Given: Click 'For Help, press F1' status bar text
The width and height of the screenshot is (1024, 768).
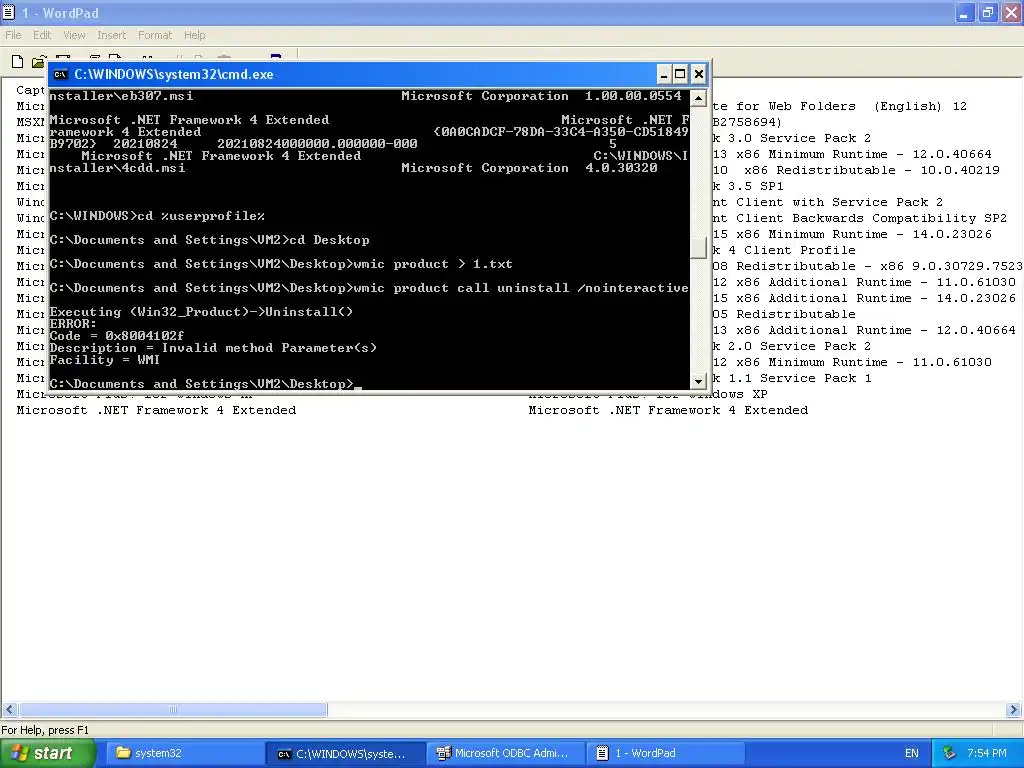Looking at the screenshot, I should click(45, 730).
